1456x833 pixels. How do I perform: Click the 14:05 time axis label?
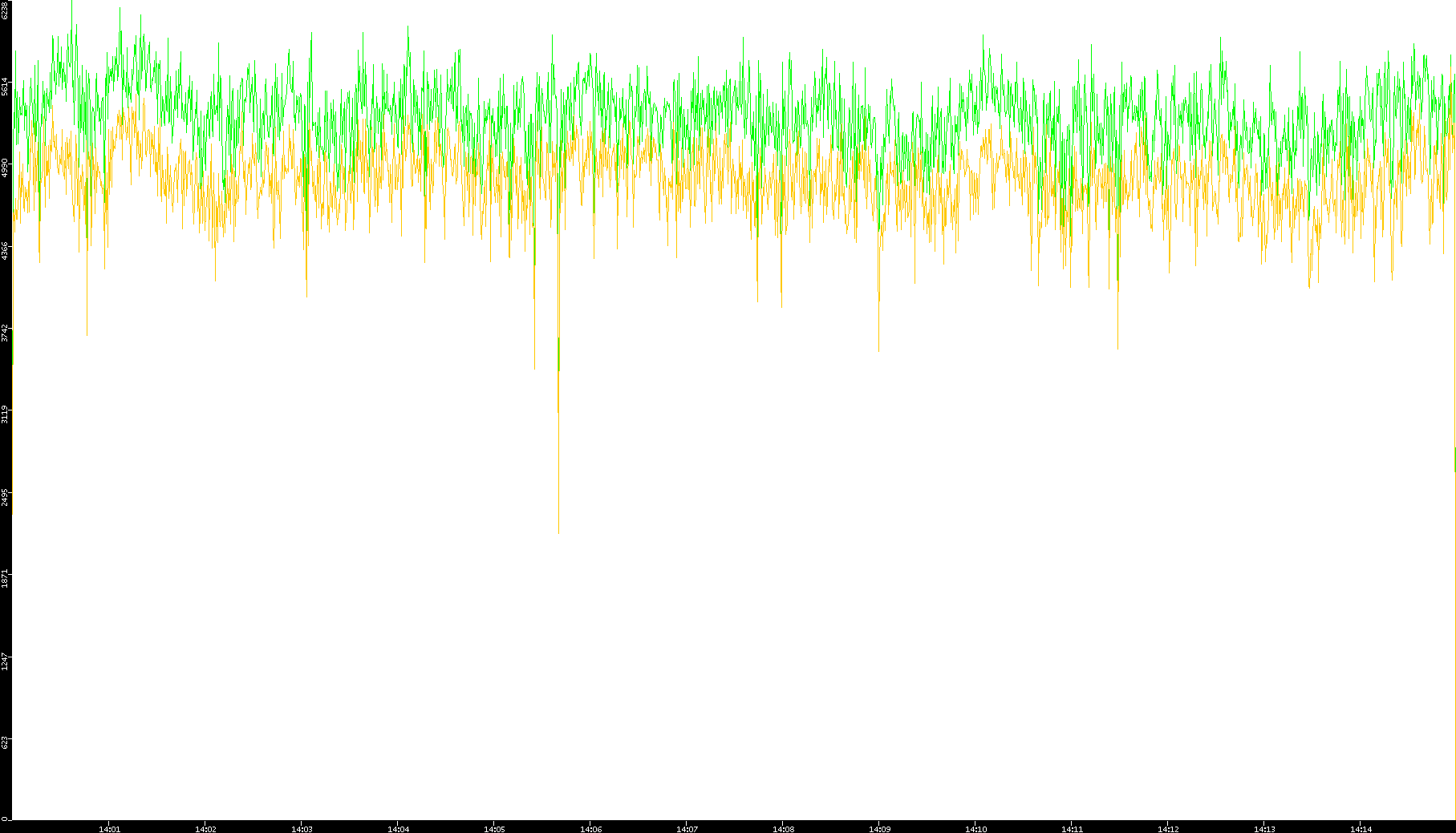(x=494, y=829)
